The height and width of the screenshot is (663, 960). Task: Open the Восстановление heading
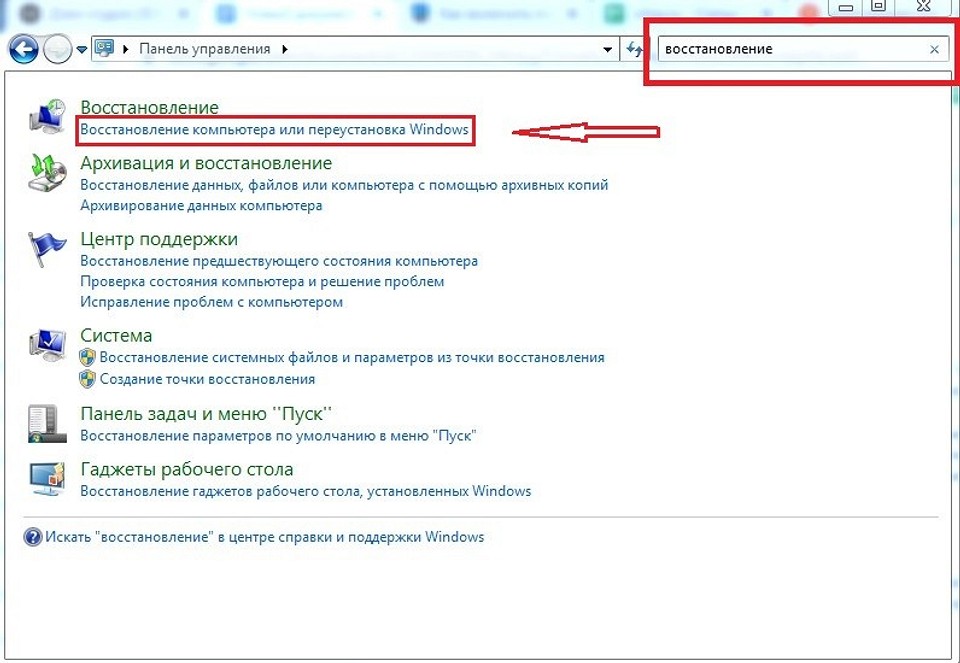coord(149,107)
